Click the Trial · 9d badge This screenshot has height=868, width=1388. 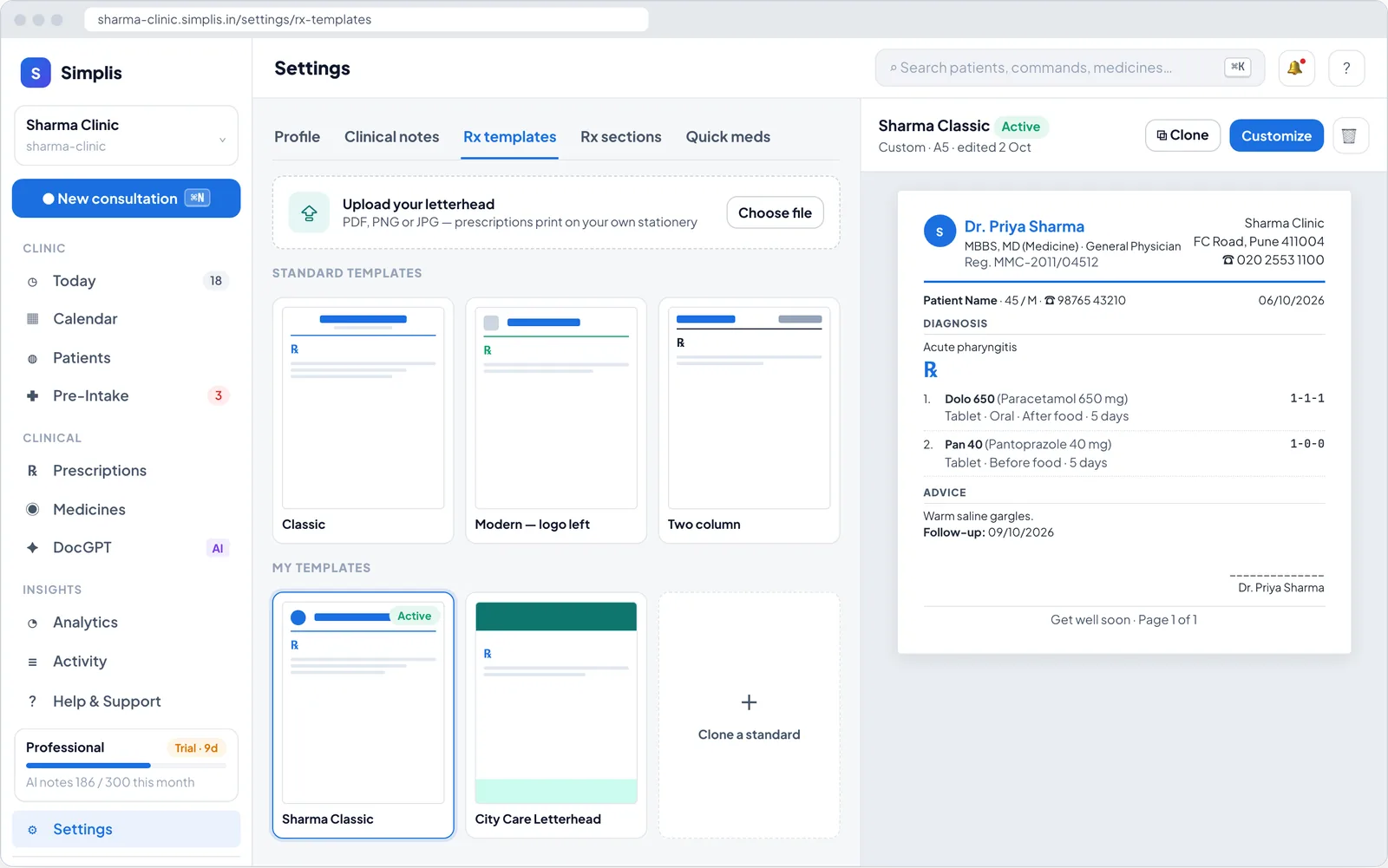pyautogui.click(x=196, y=748)
